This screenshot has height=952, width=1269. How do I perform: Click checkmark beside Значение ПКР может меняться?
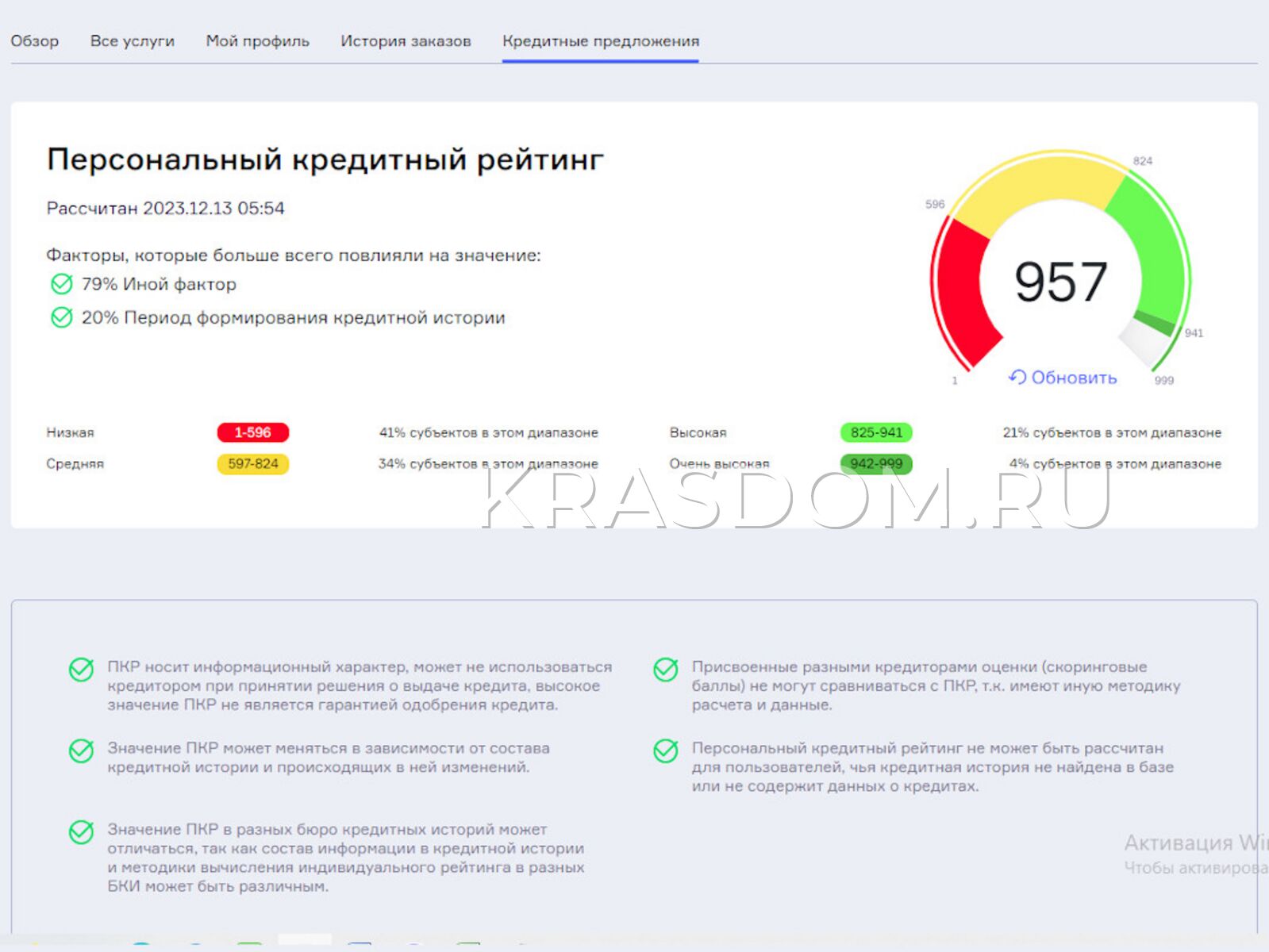pos(81,750)
